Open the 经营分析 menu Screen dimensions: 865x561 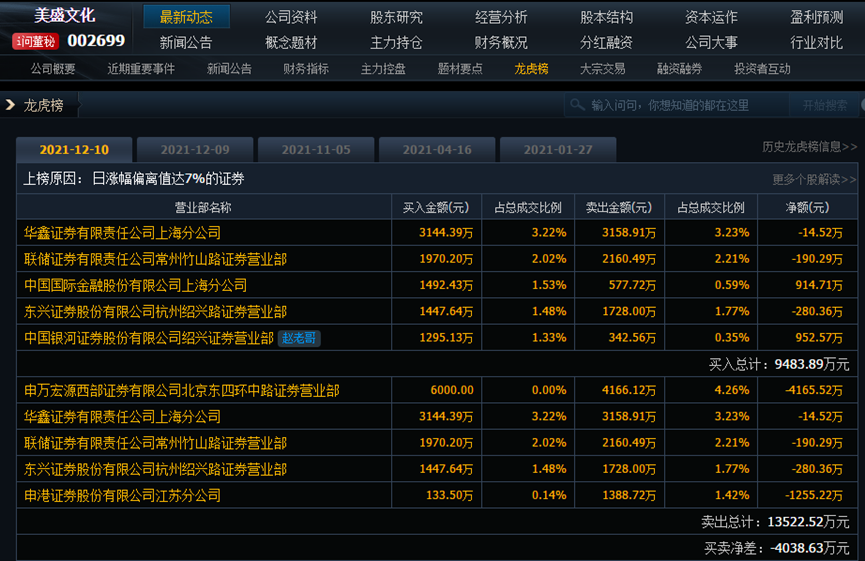coord(501,17)
